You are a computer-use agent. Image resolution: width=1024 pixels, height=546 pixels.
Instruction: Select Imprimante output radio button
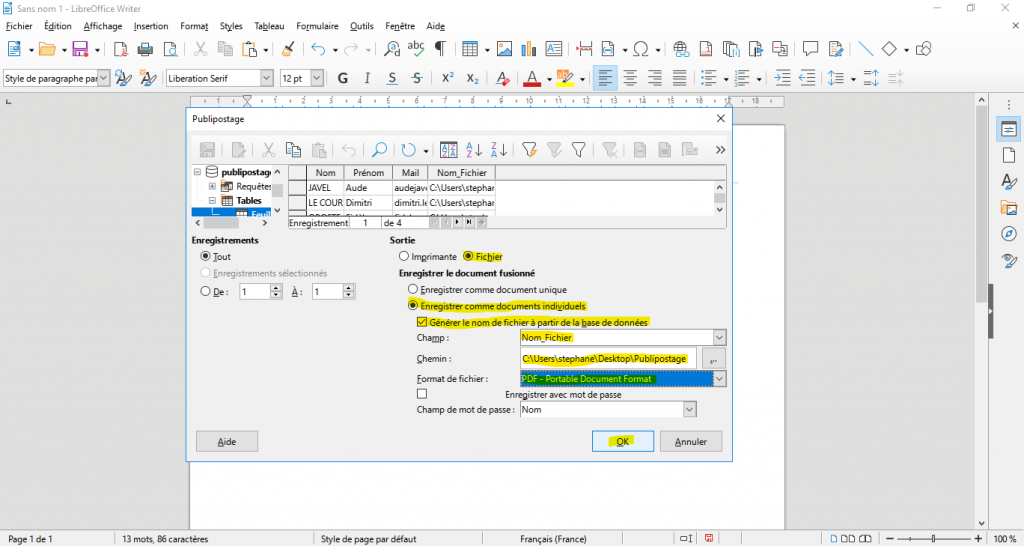[404, 257]
